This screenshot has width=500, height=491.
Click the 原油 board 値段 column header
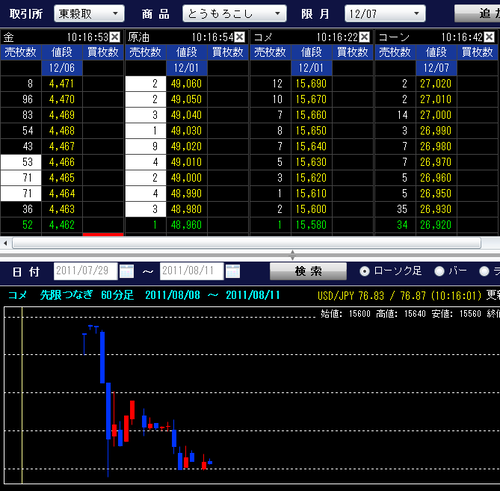click(x=186, y=52)
